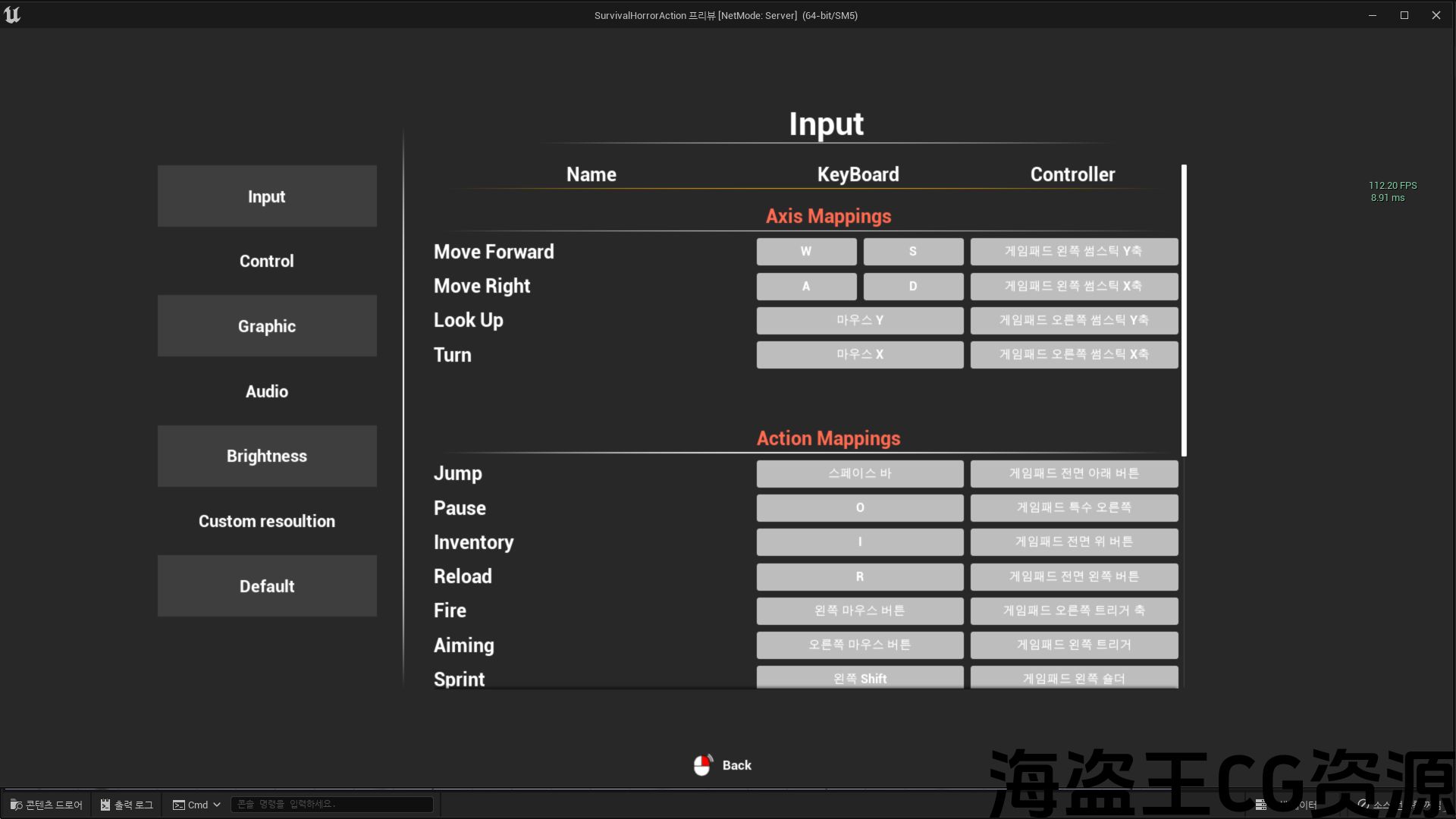Viewport: 1456px width, 819px height.
Task: Change Look Up keyboard binding 마우스 Y
Action: pyautogui.click(x=859, y=320)
